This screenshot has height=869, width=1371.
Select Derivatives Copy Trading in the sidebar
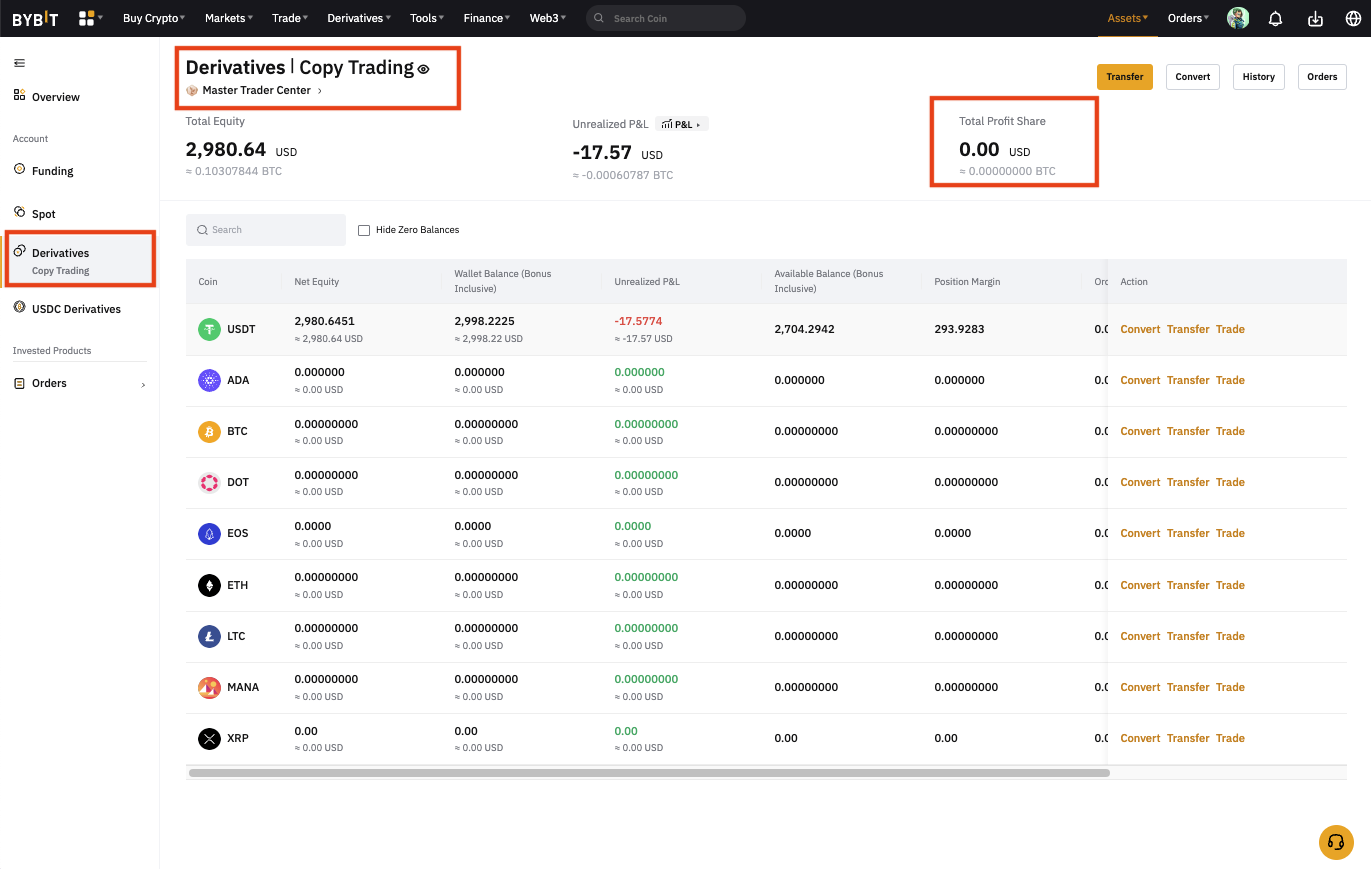(80, 260)
